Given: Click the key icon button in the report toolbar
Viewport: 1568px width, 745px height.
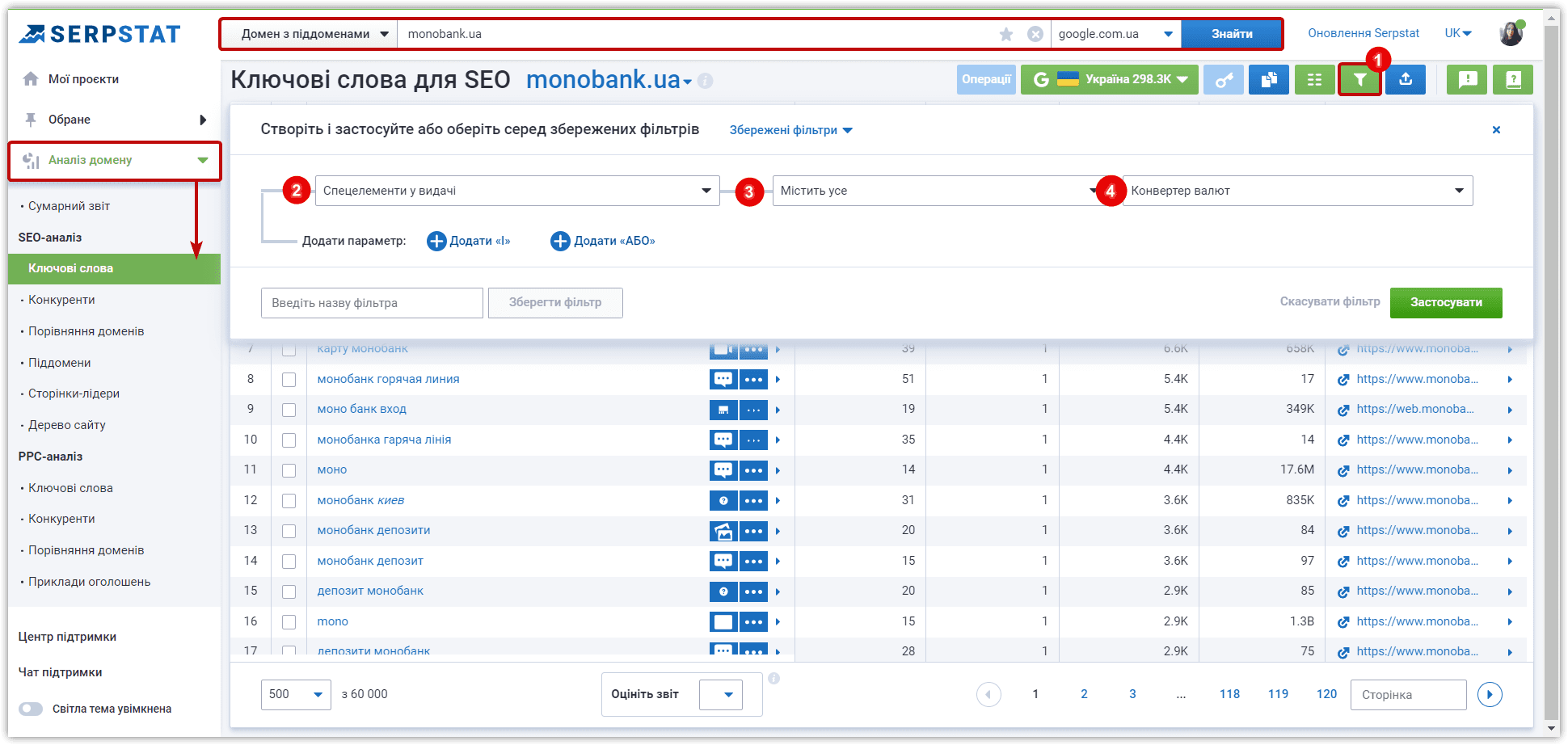Looking at the screenshot, I should 1224,79.
